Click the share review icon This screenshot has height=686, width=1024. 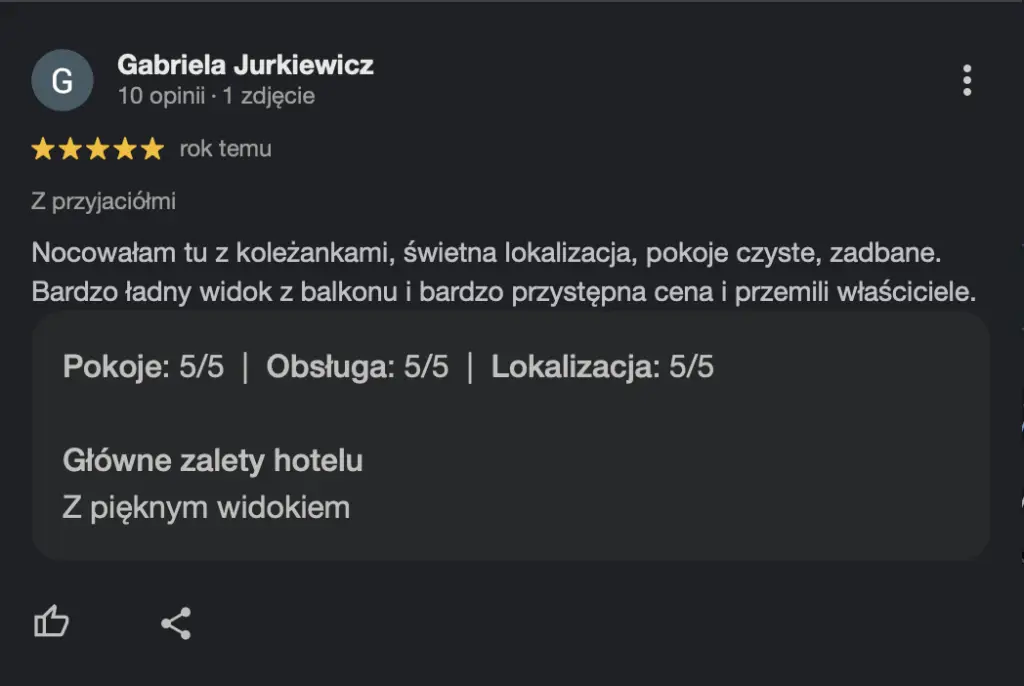(x=176, y=623)
